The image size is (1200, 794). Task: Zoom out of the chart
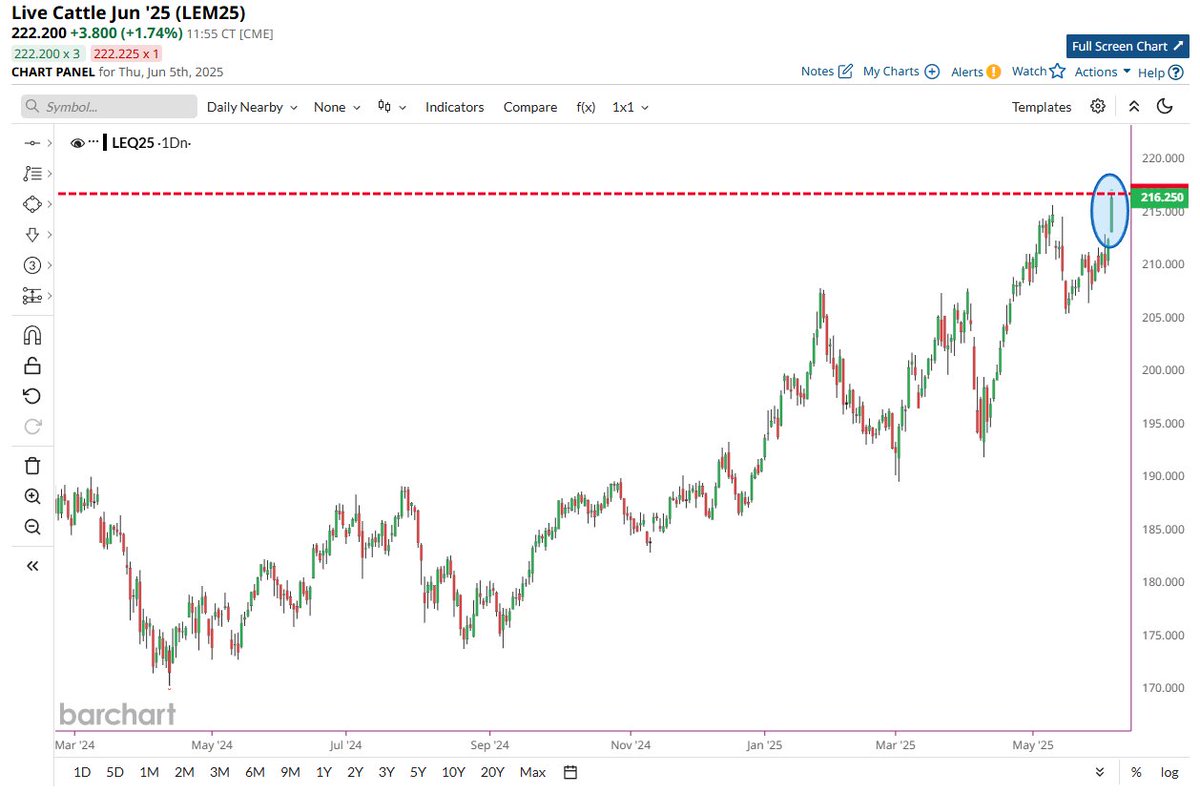32,527
